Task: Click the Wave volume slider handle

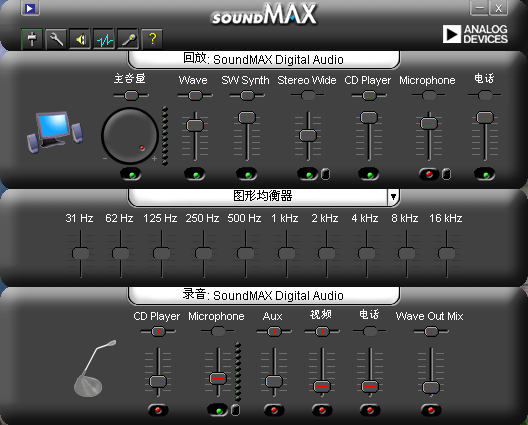Action: point(195,125)
